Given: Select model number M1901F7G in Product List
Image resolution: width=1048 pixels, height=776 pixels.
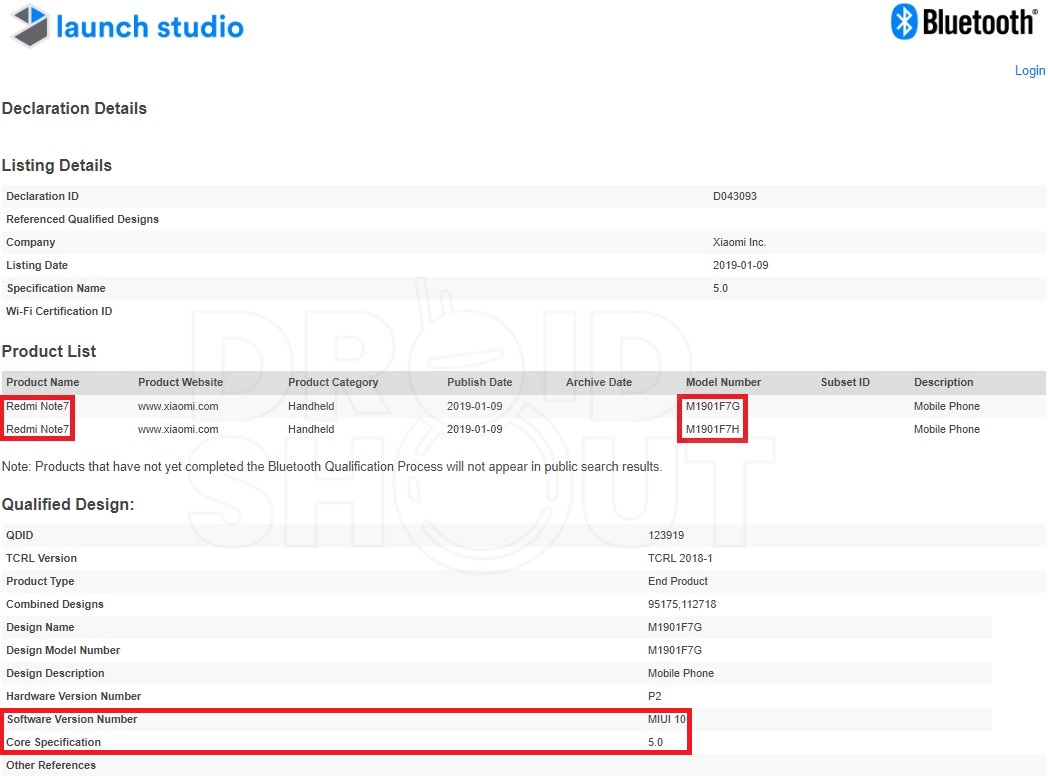Looking at the screenshot, I should tap(712, 406).
